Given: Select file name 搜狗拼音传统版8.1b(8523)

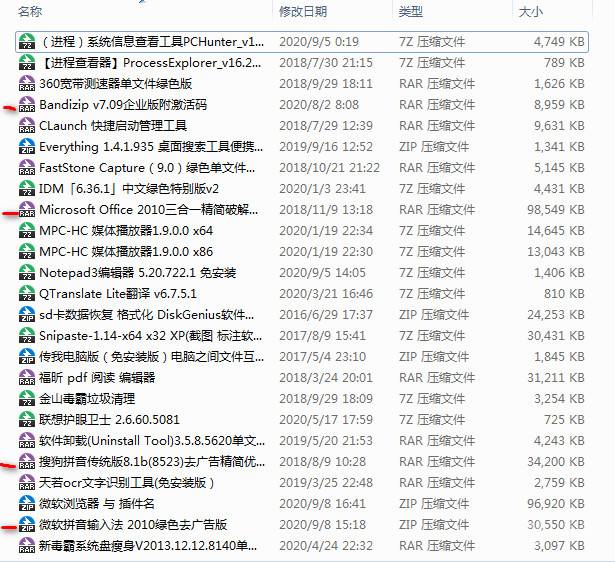Looking at the screenshot, I should coord(152,462).
